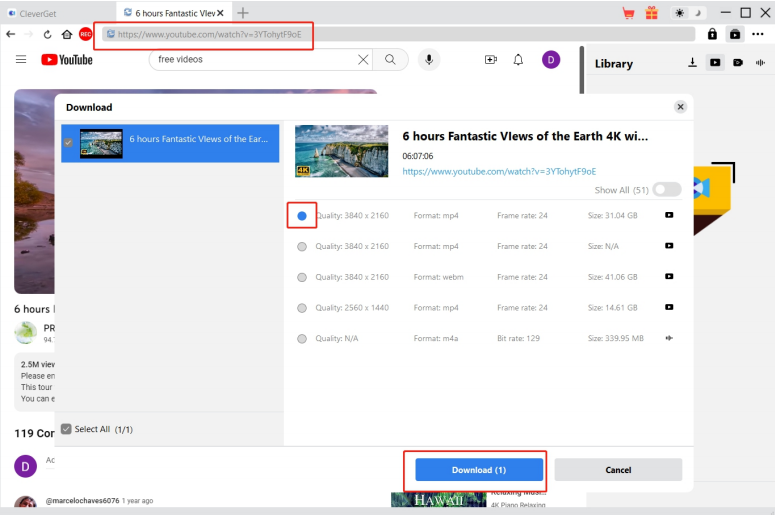This screenshot has width=775, height=515.
Task: Go to the browser home page icon
Action: 66,34
